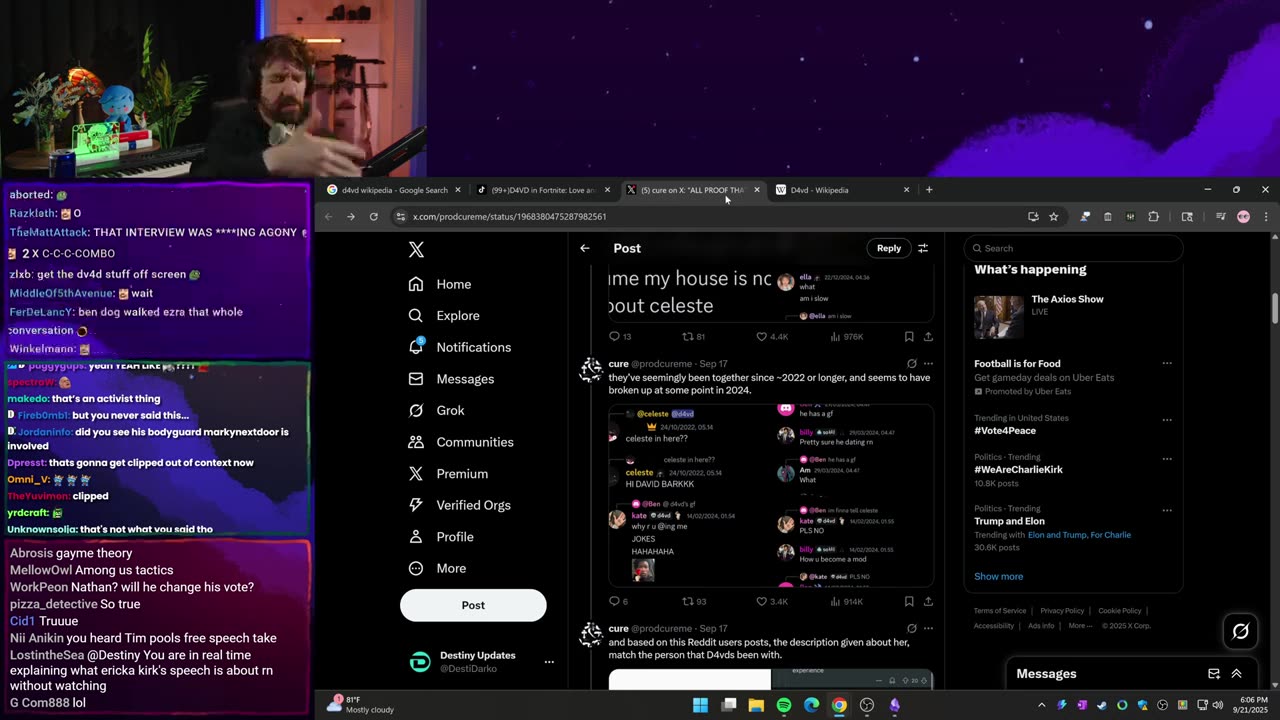Image resolution: width=1280 pixels, height=720 pixels.
Task: Open Chrome three-dot menu
Action: pos(1266,216)
